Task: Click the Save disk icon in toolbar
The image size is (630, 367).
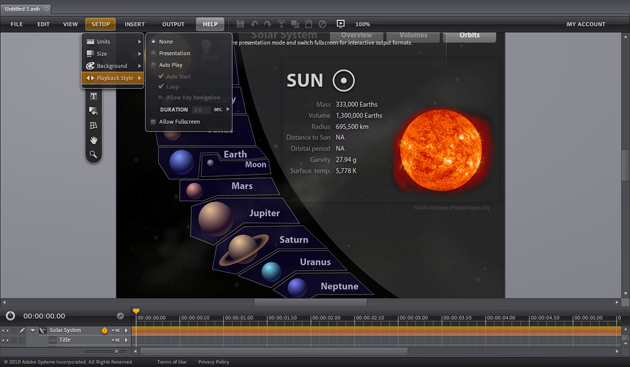Action: coord(240,24)
